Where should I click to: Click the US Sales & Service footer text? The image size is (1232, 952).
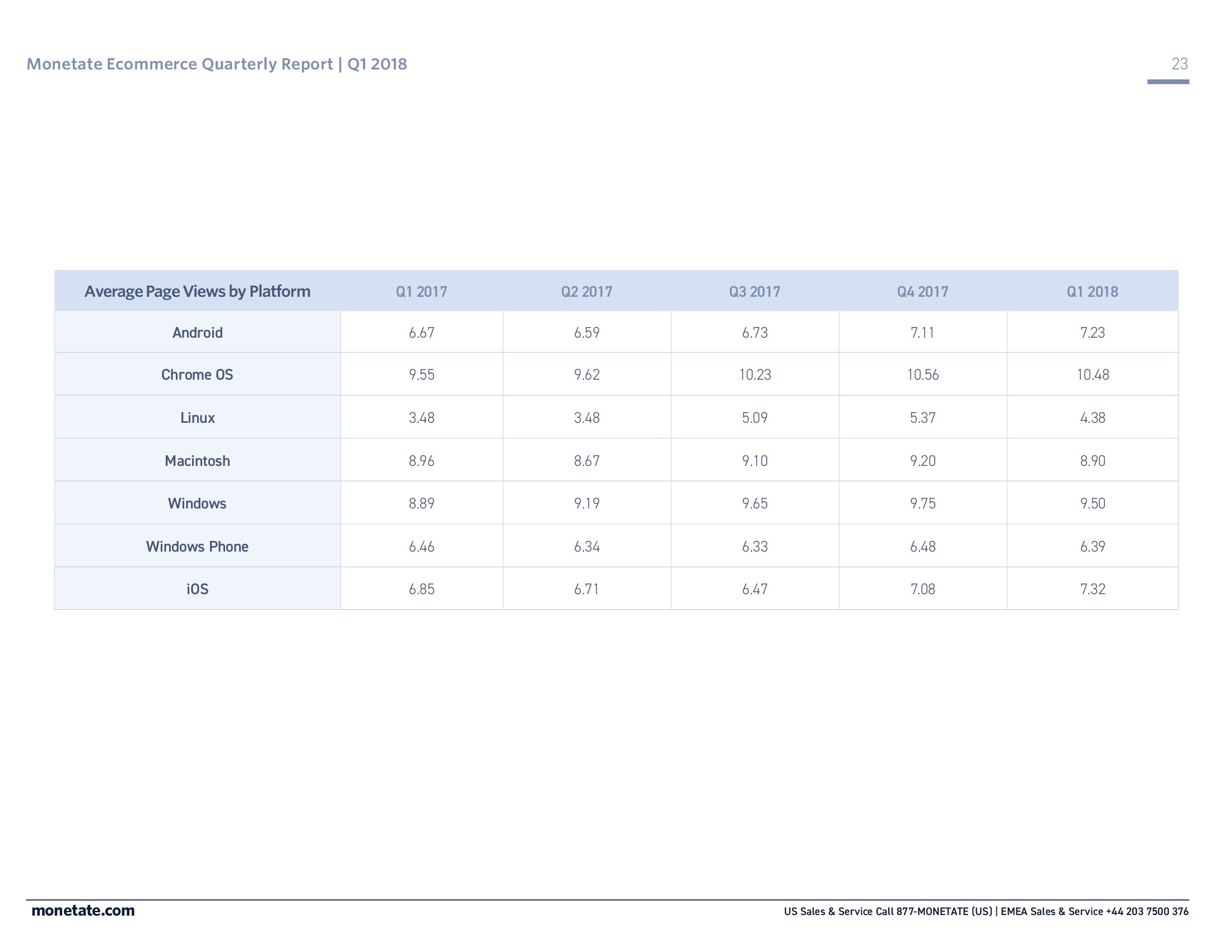[x=888, y=911]
